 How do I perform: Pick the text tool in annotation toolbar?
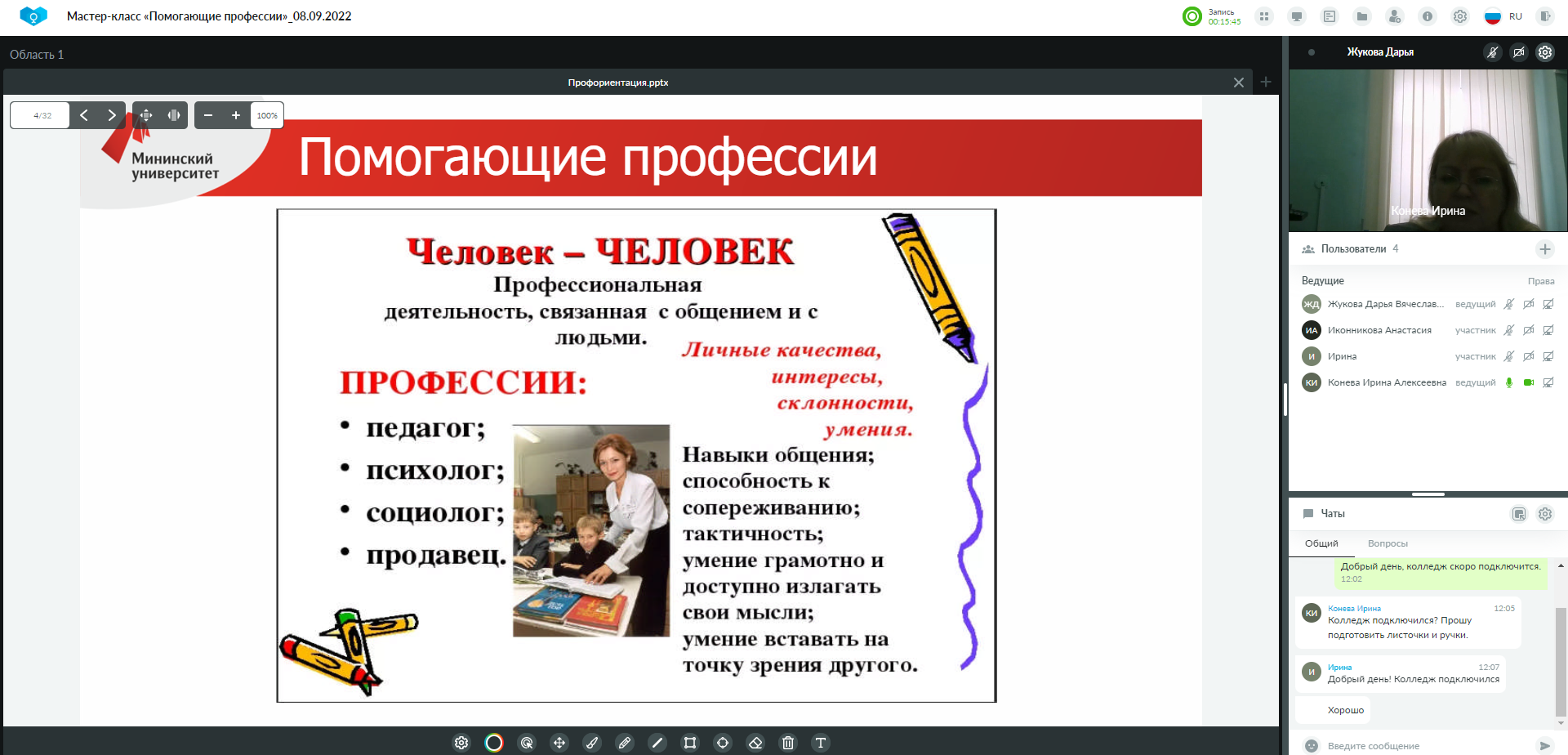point(821,743)
